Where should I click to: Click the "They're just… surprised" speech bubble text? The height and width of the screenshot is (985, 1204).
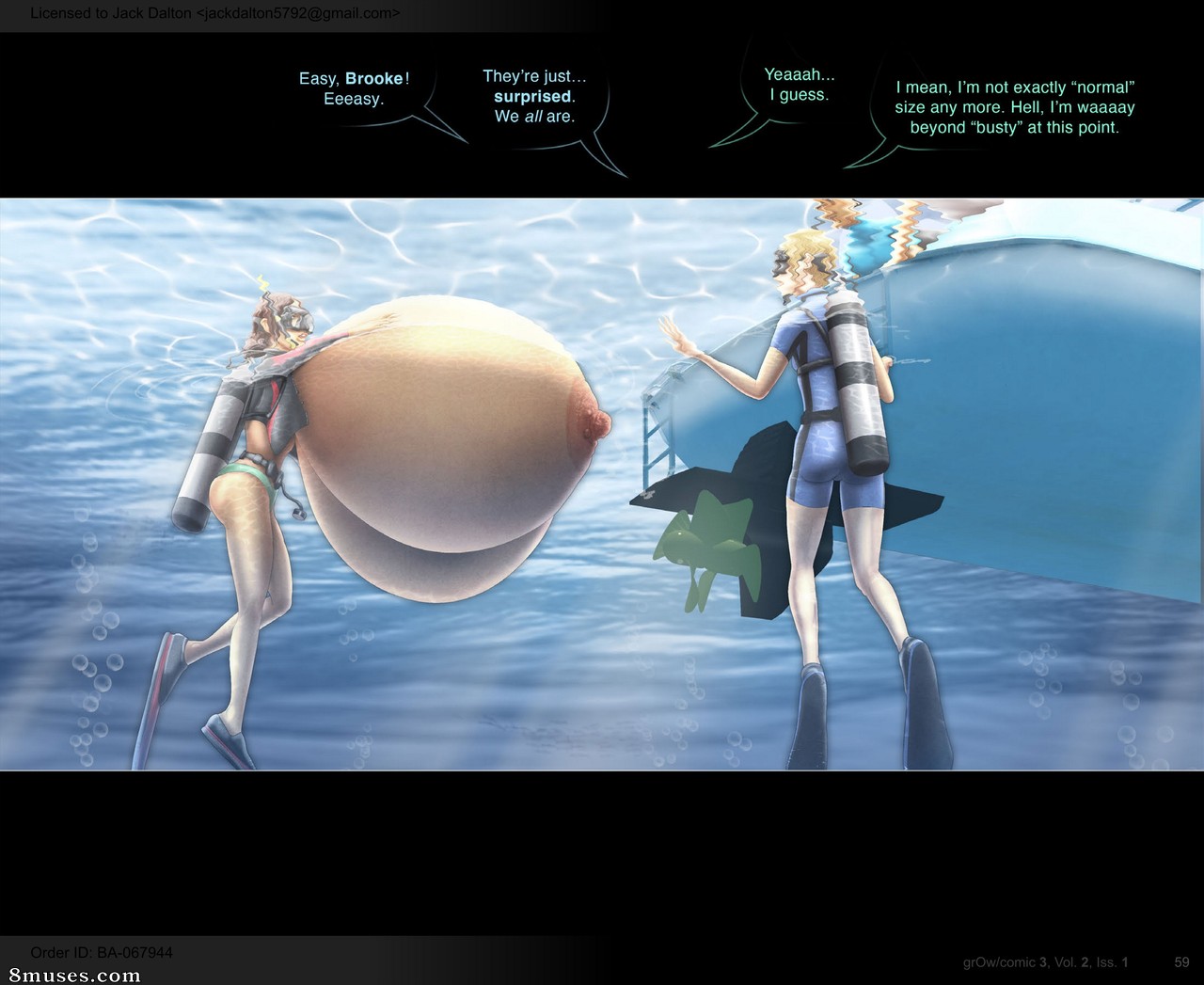click(534, 96)
